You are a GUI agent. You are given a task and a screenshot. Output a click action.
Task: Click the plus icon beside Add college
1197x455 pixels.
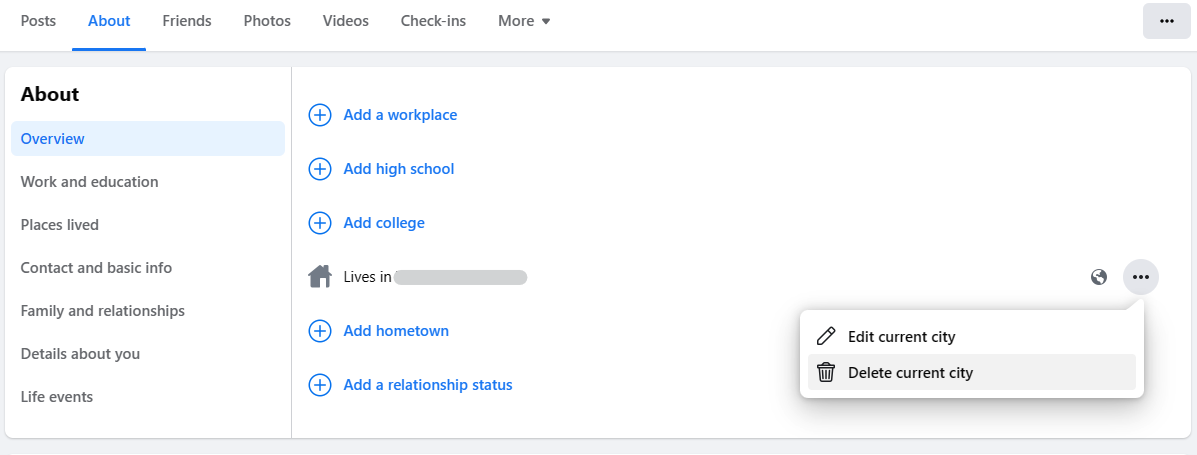(320, 223)
